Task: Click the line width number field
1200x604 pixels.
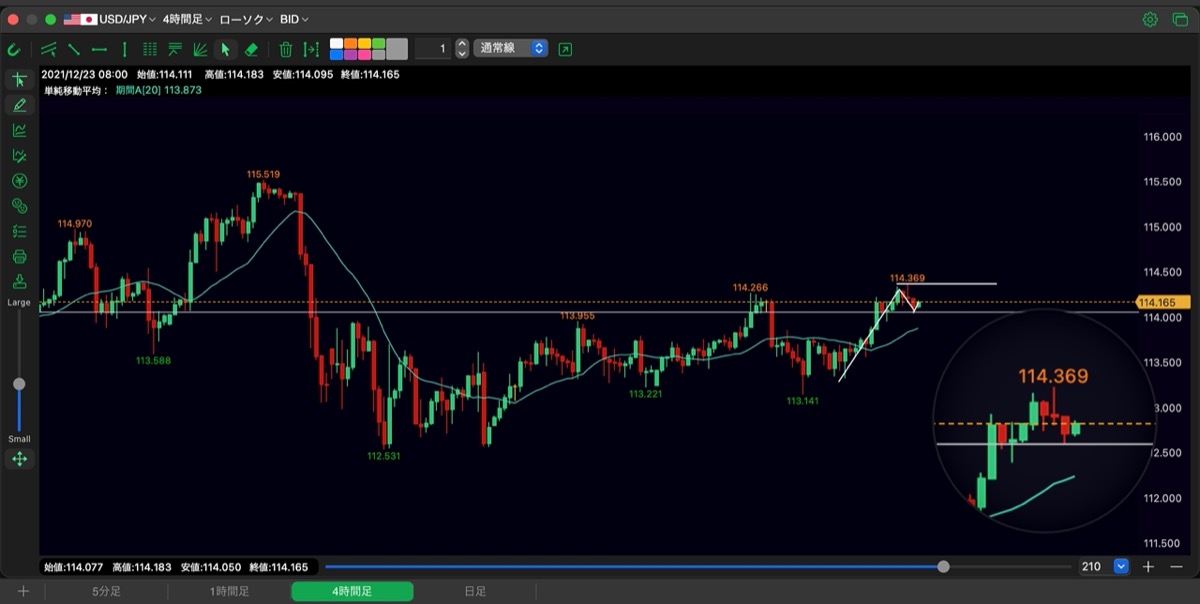Action: (433, 48)
